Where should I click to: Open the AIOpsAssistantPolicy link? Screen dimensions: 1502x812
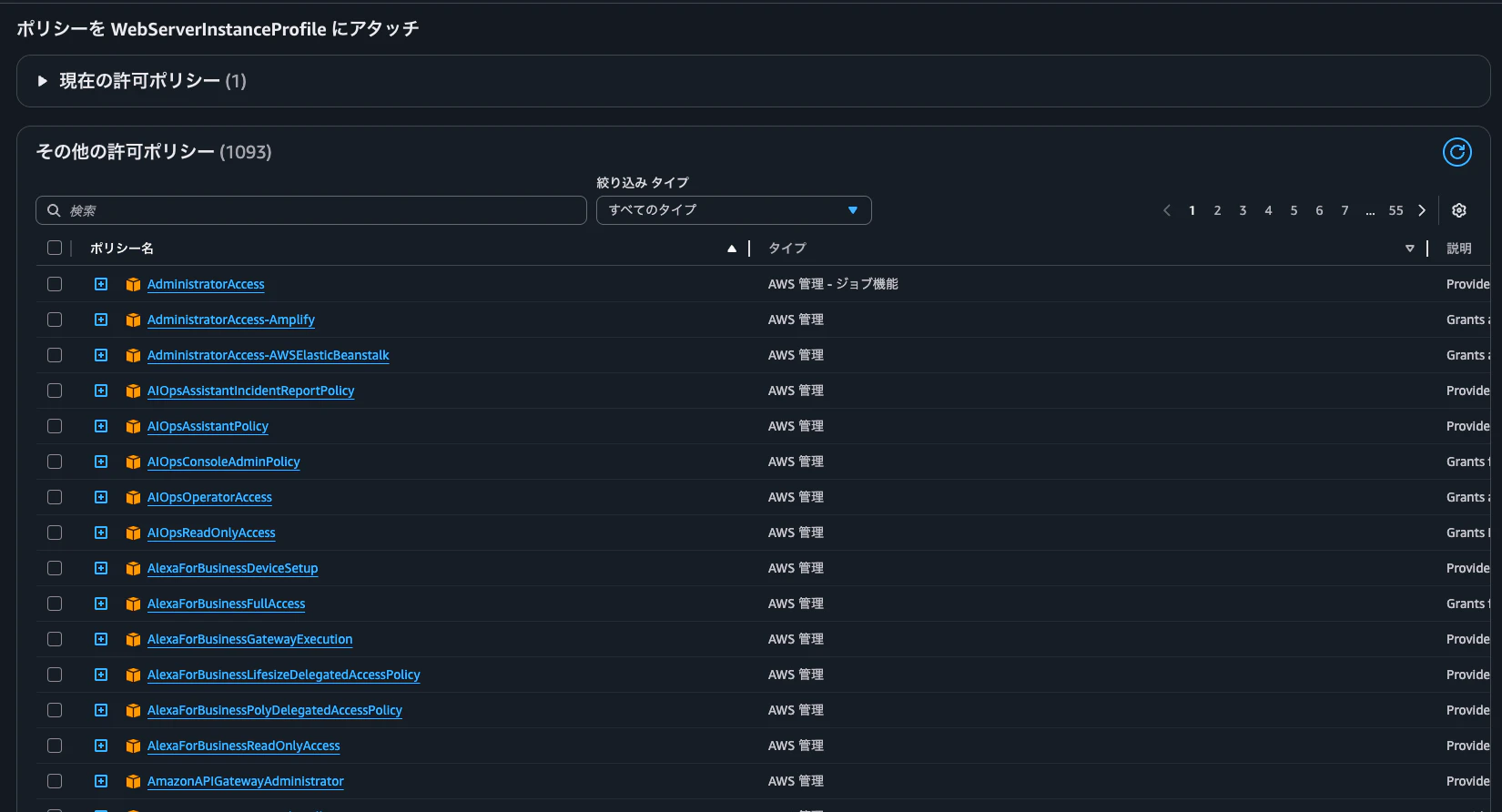208,426
